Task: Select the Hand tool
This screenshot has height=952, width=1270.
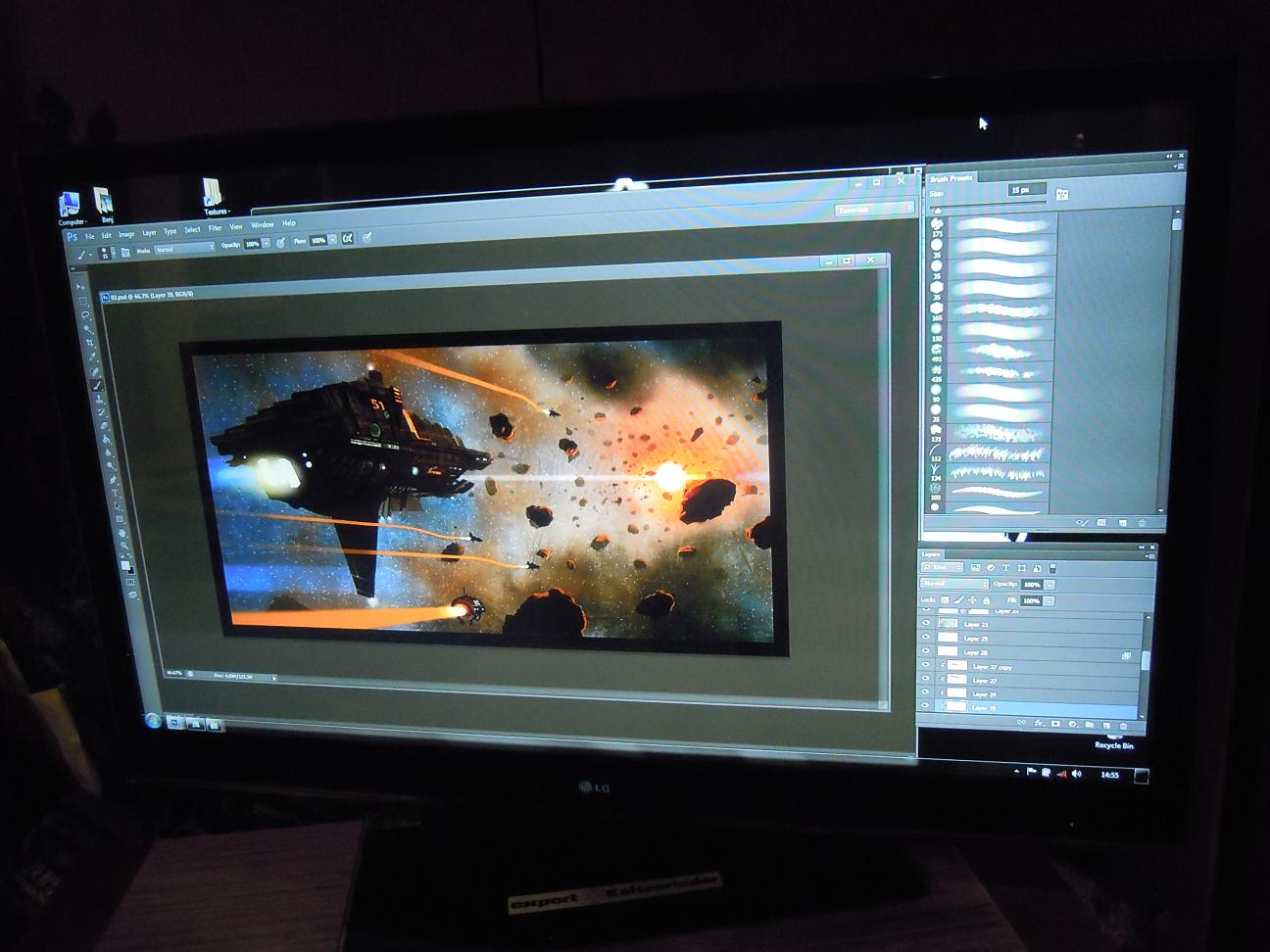Action: [122, 534]
